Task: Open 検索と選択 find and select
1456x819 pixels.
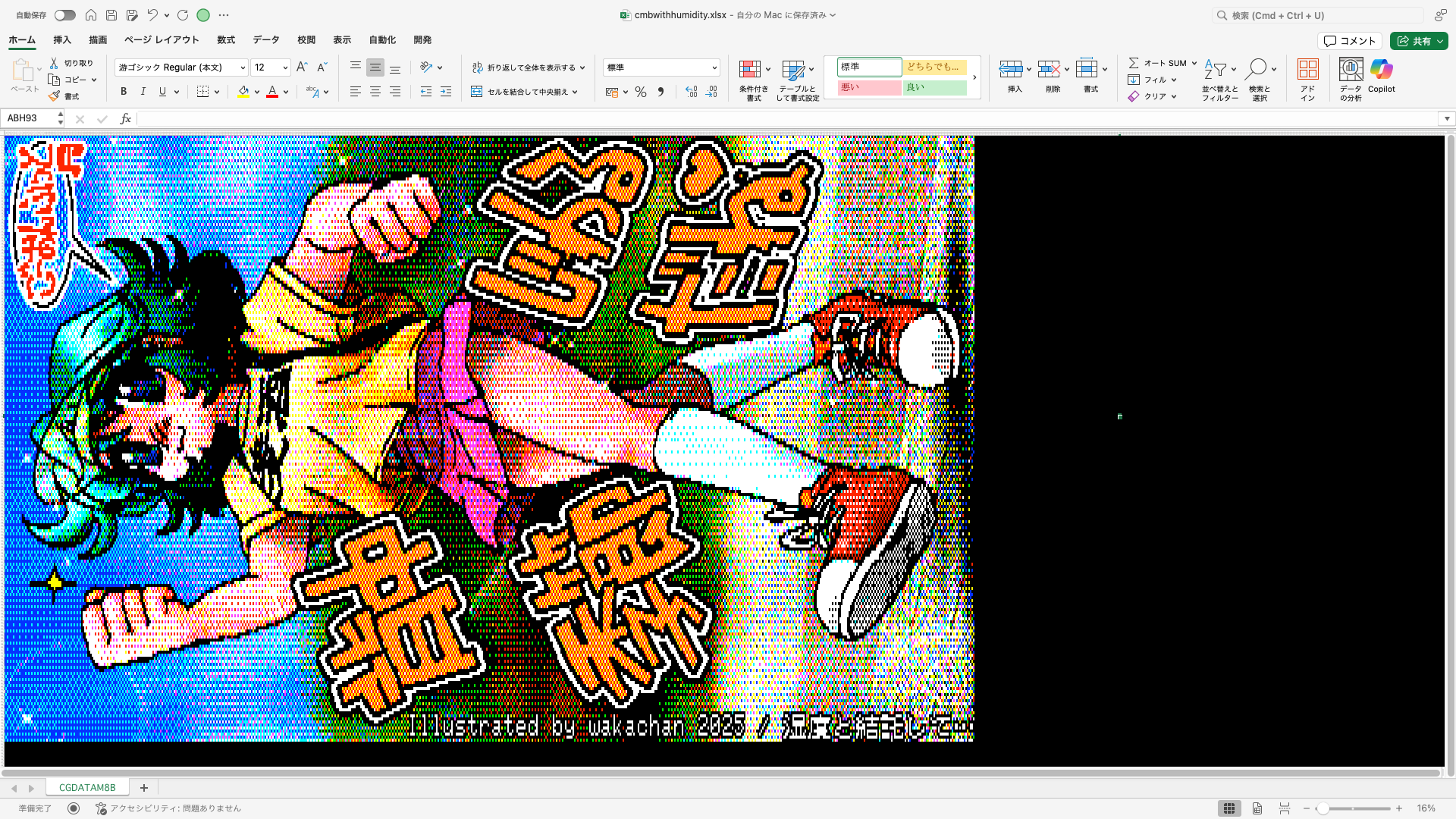Action: click(1260, 80)
